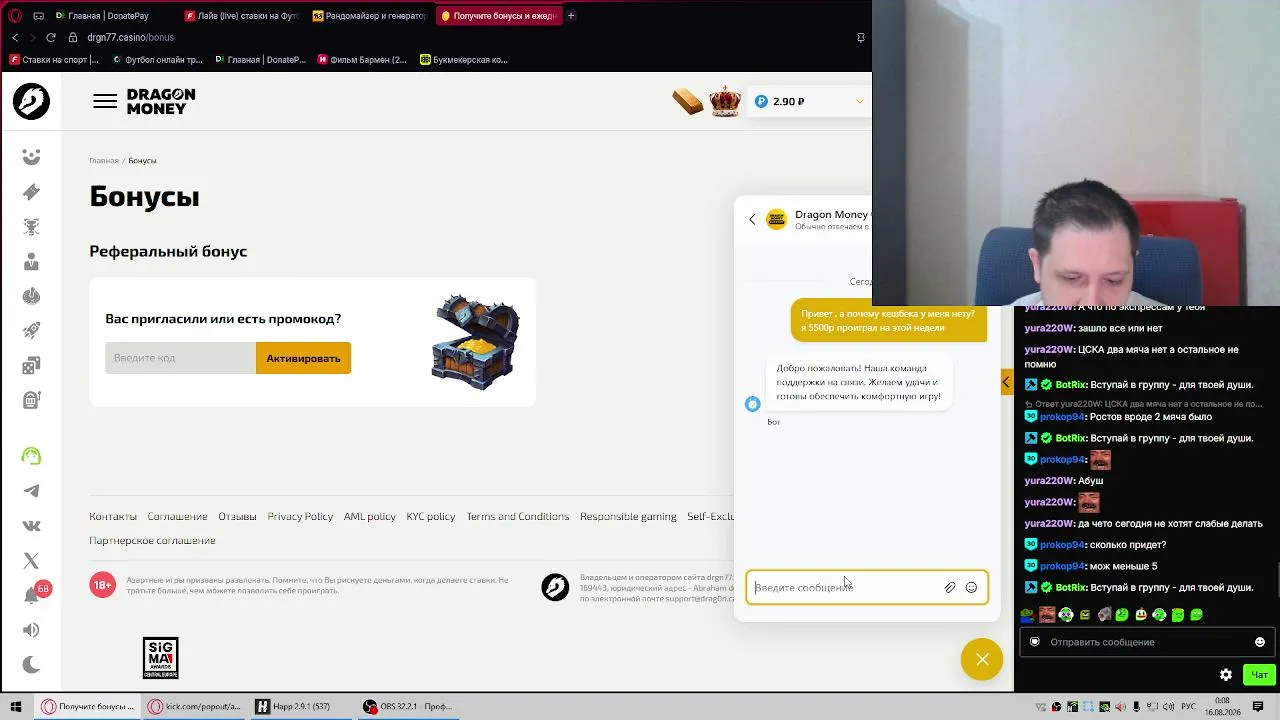
Task: Expand the 2.90 ₽ balance dropdown
Action: tap(859, 101)
